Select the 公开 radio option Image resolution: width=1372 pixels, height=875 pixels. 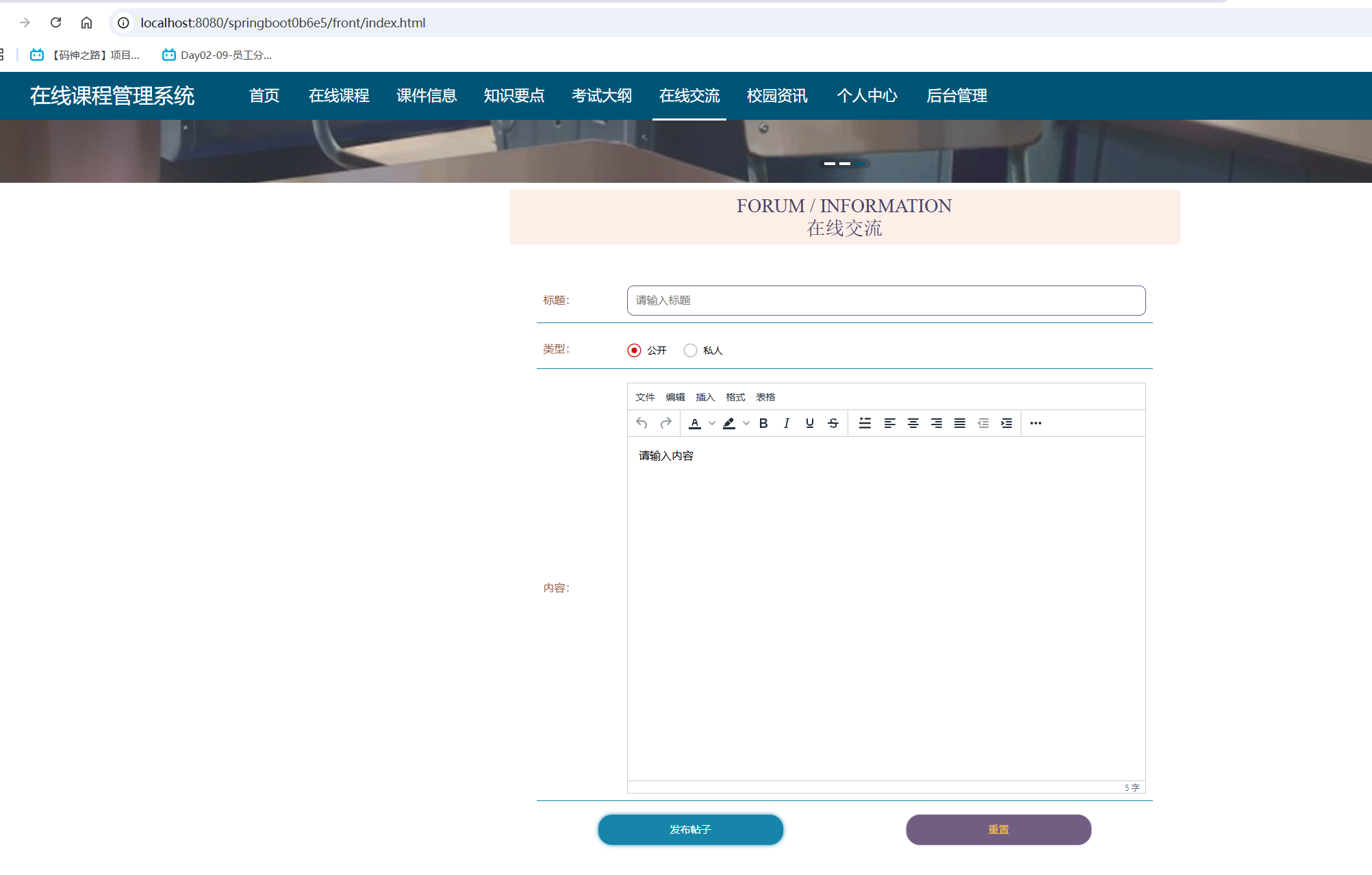click(x=634, y=351)
